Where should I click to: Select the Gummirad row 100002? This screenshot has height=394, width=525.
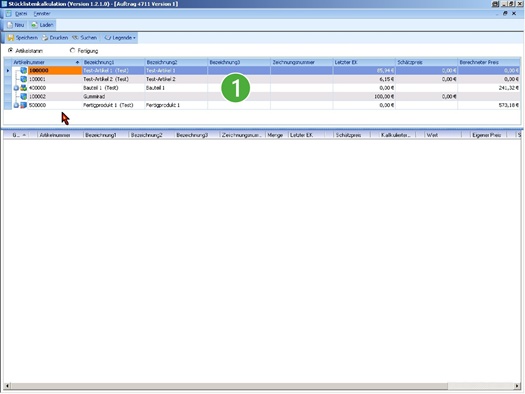pos(262,97)
